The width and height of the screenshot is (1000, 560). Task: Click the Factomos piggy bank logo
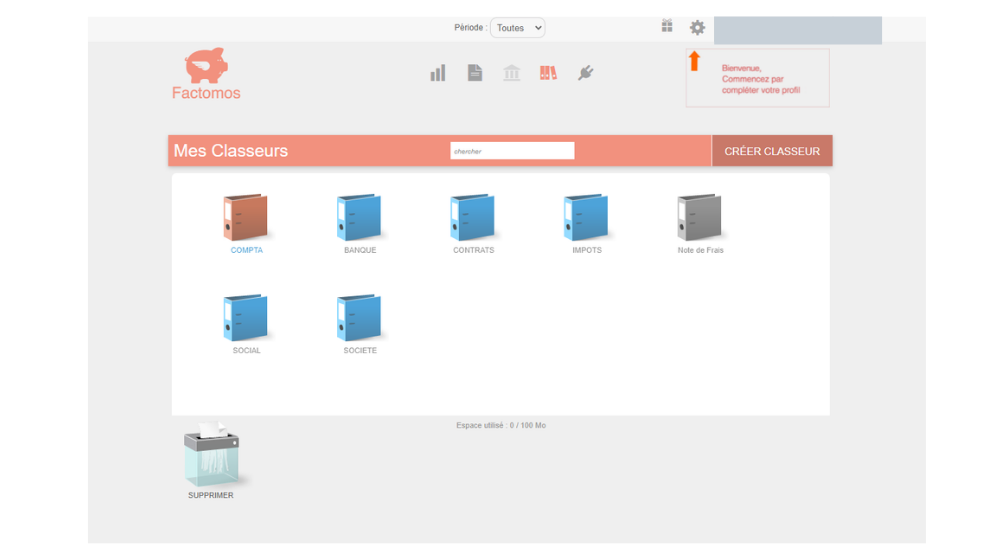(206, 66)
